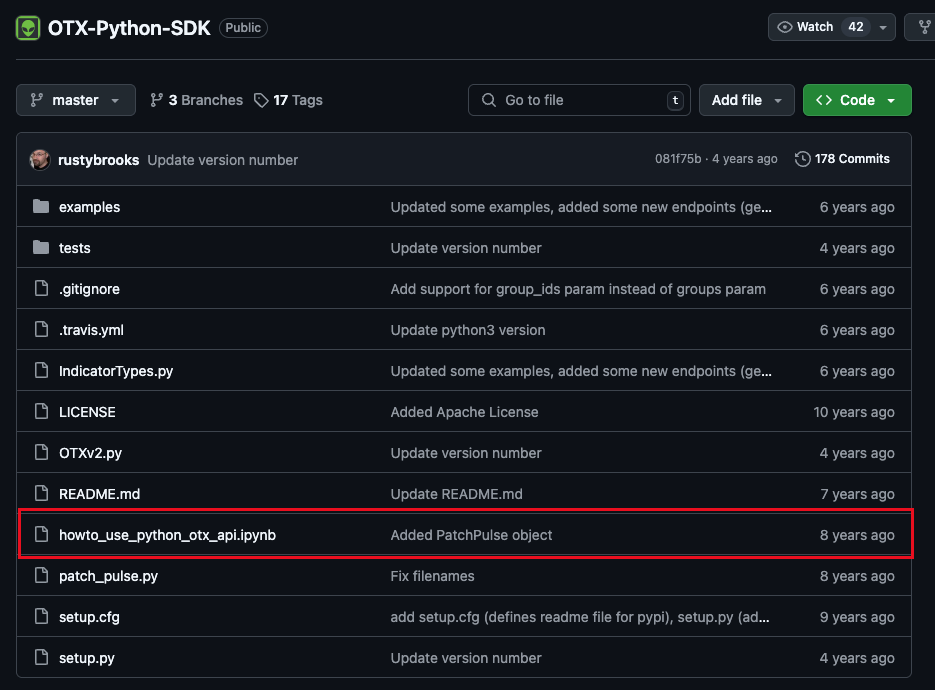The height and width of the screenshot is (690, 935).
Task: Click the file icon beside setup.cfg
Action: pos(41,616)
